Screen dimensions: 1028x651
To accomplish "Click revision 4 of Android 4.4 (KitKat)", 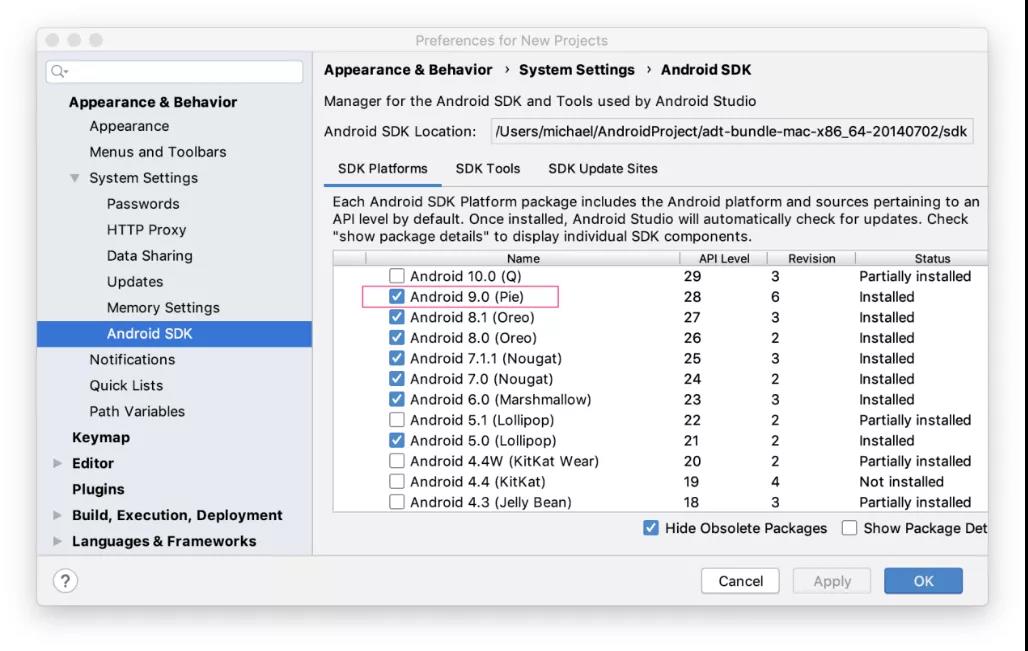I will (x=775, y=481).
